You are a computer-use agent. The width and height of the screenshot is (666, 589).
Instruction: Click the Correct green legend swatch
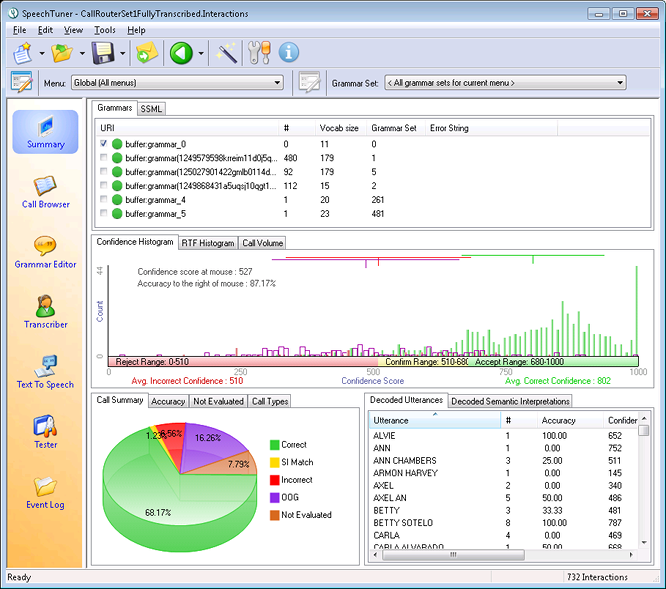275,445
